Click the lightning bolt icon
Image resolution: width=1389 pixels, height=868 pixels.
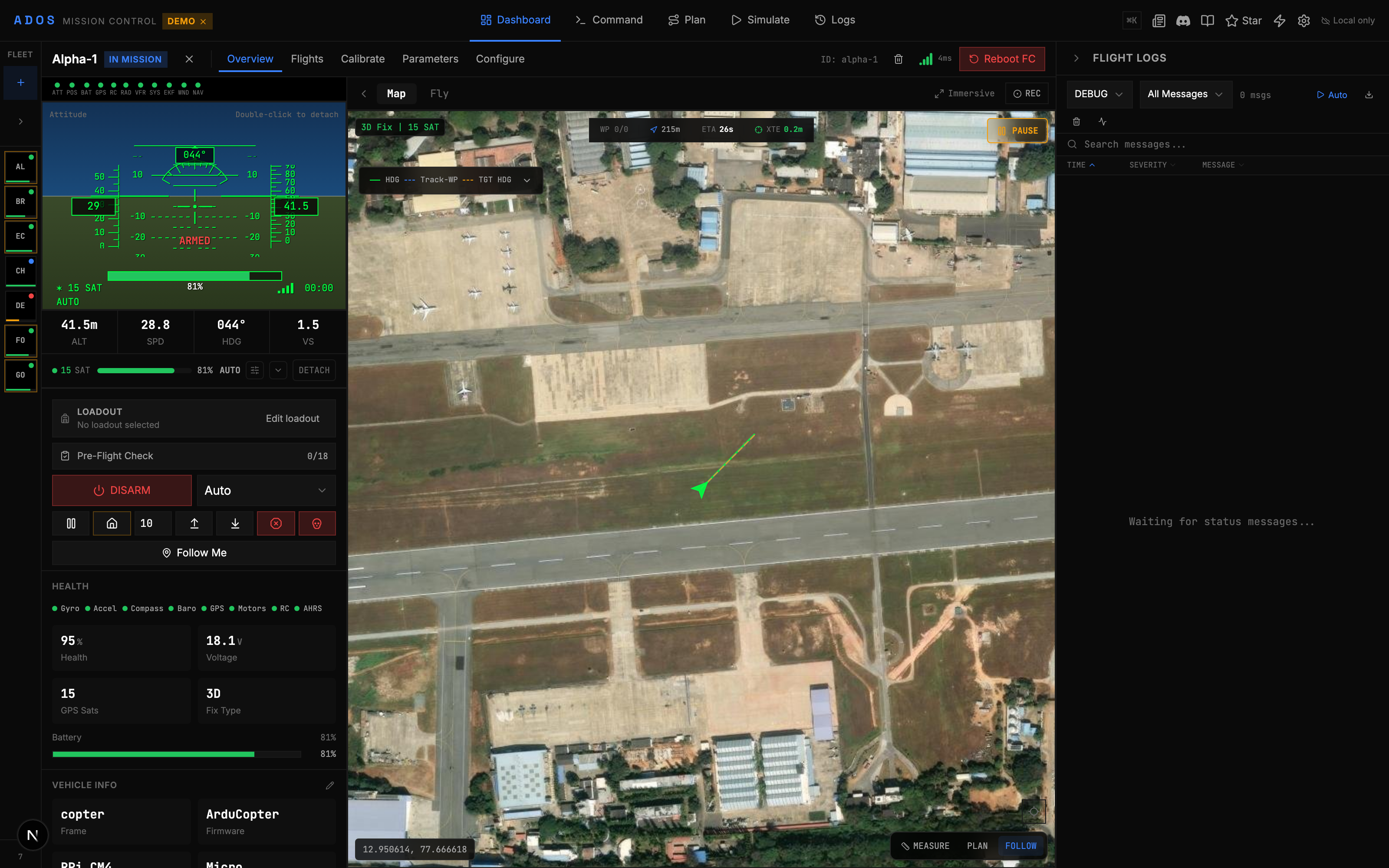[x=1279, y=21]
